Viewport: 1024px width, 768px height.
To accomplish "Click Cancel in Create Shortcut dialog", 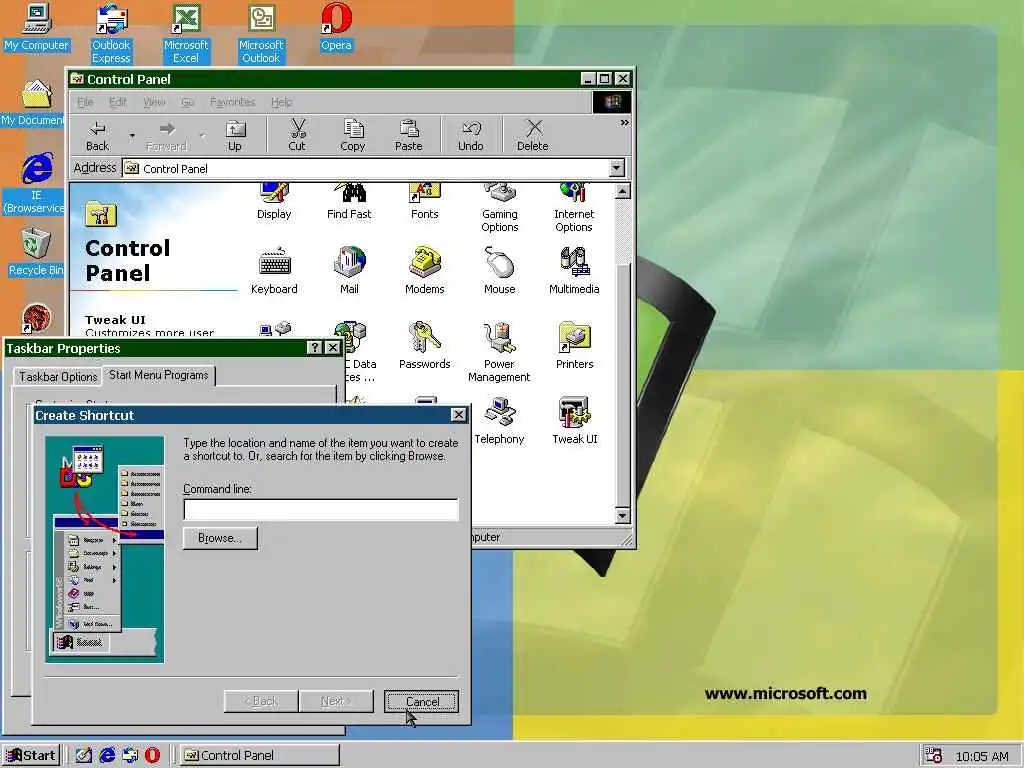I will pyautogui.click(x=422, y=701).
